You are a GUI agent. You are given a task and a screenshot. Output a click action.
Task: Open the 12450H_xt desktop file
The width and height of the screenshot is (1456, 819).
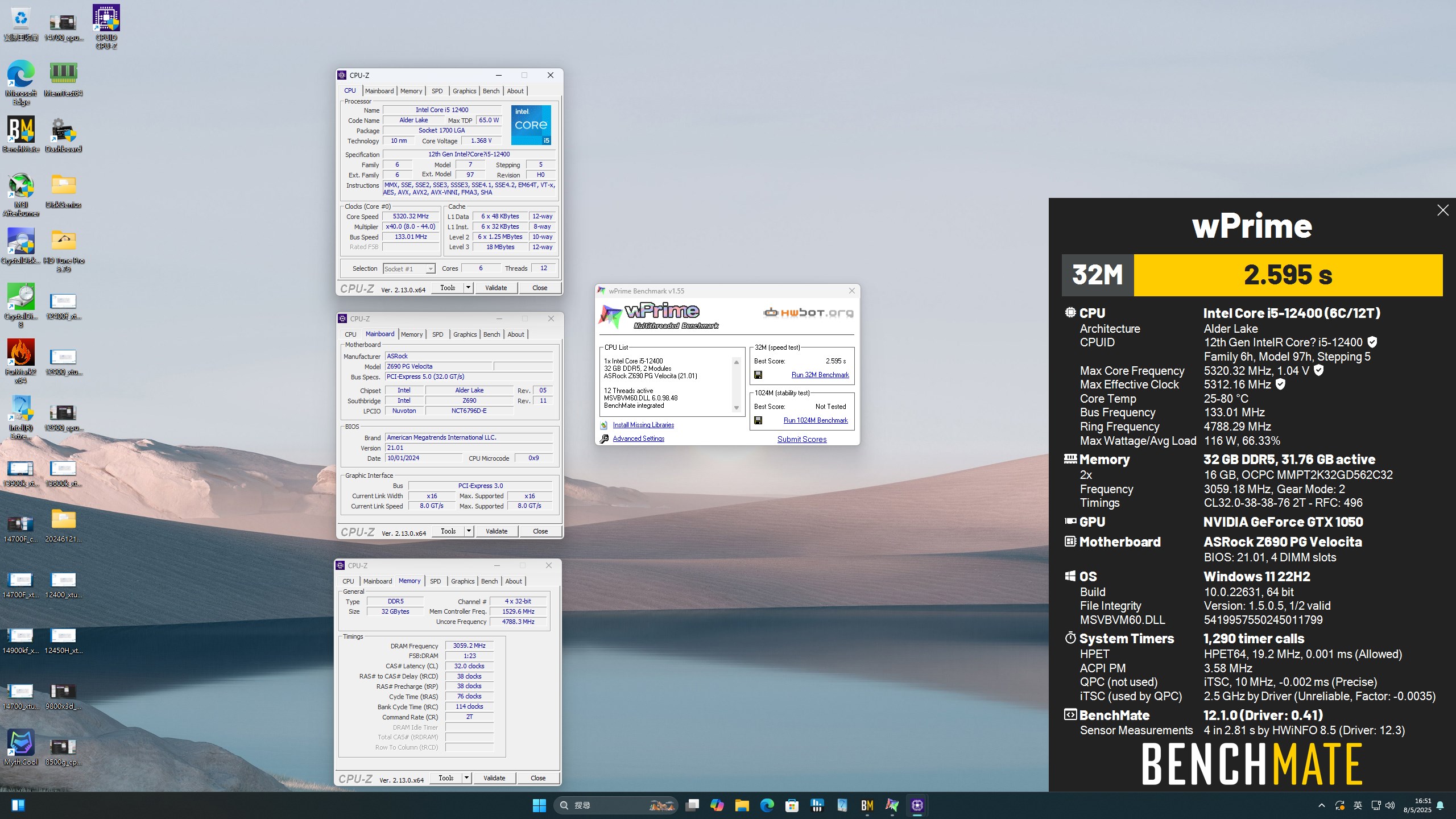[63, 640]
